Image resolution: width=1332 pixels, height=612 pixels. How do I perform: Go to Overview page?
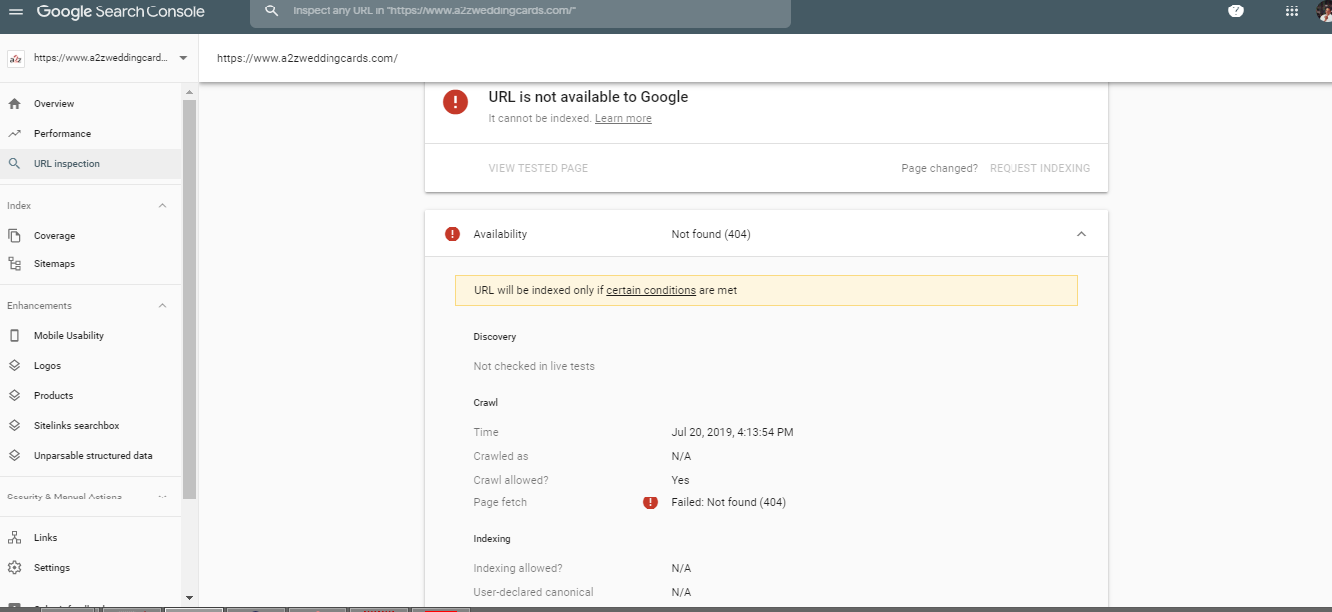click(54, 104)
